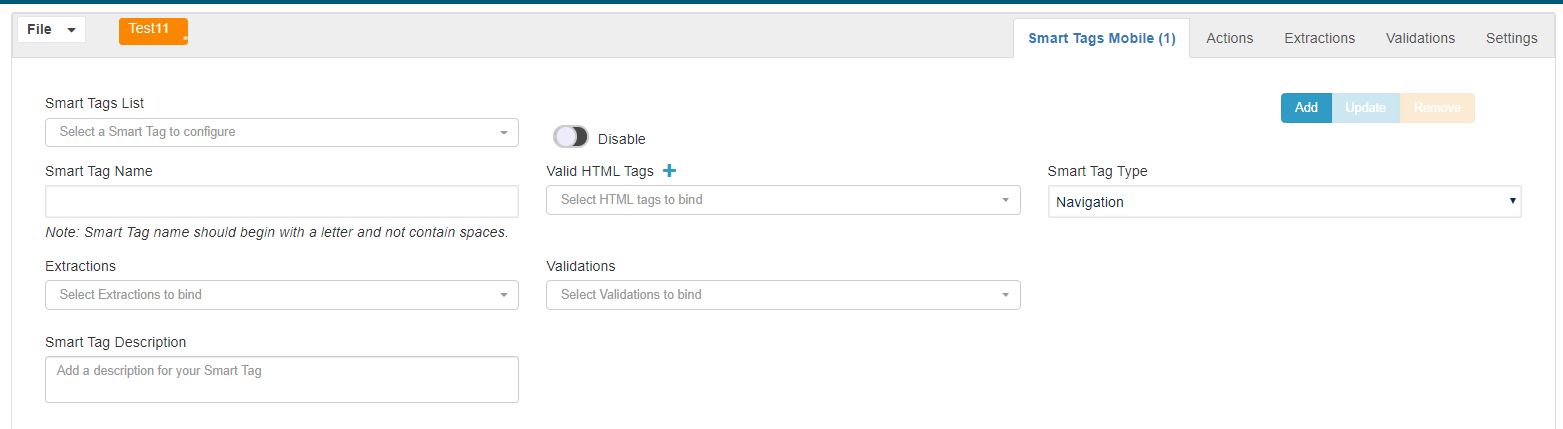Viewport: 1563px width, 429px height.
Task: Expand the Smart Tags List dropdown
Action: click(x=282, y=132)
